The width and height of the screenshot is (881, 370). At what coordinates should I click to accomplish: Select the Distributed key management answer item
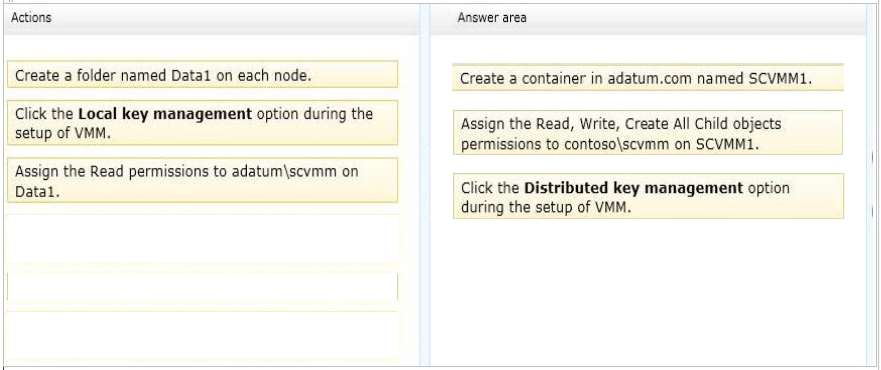point(648,197)
